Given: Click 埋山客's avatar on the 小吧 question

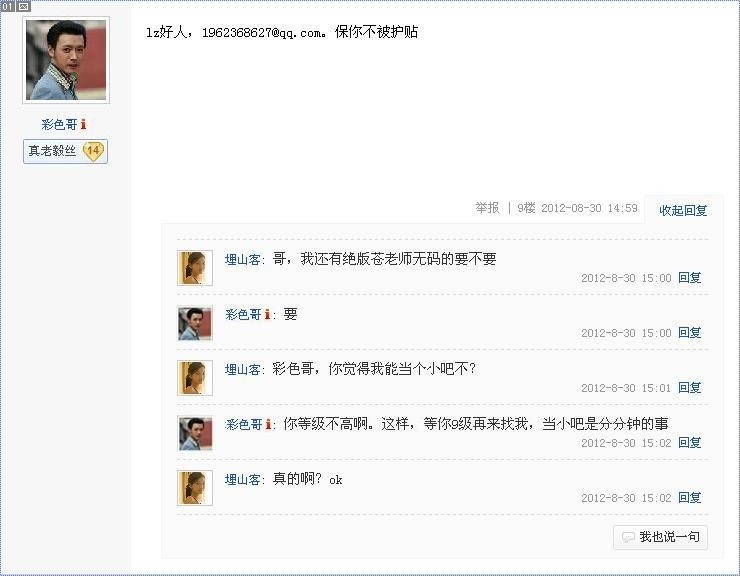Looking at the screenshot, I should point(195,378).
